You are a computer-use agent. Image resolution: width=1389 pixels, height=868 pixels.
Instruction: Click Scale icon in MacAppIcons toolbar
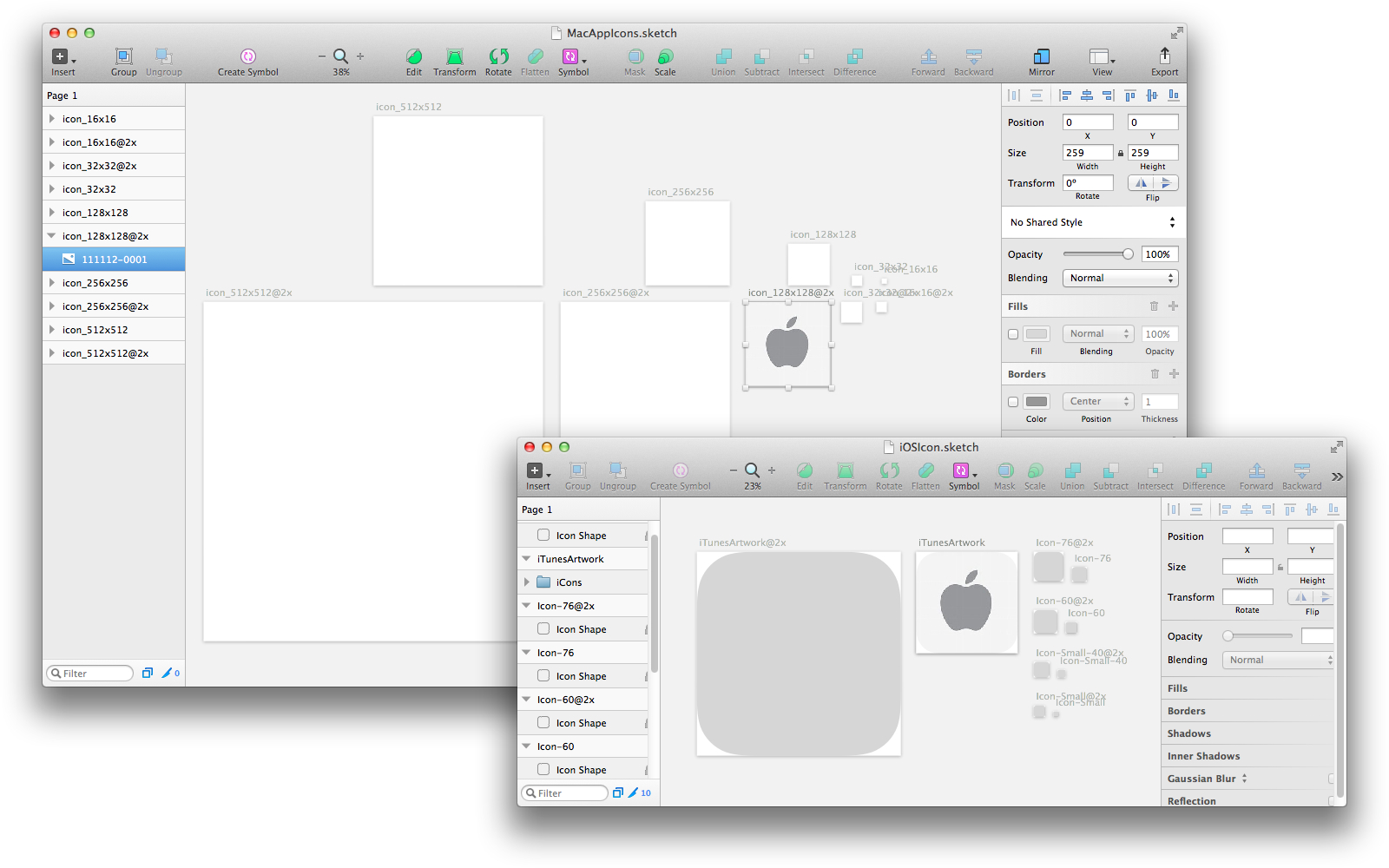[665, 56]
